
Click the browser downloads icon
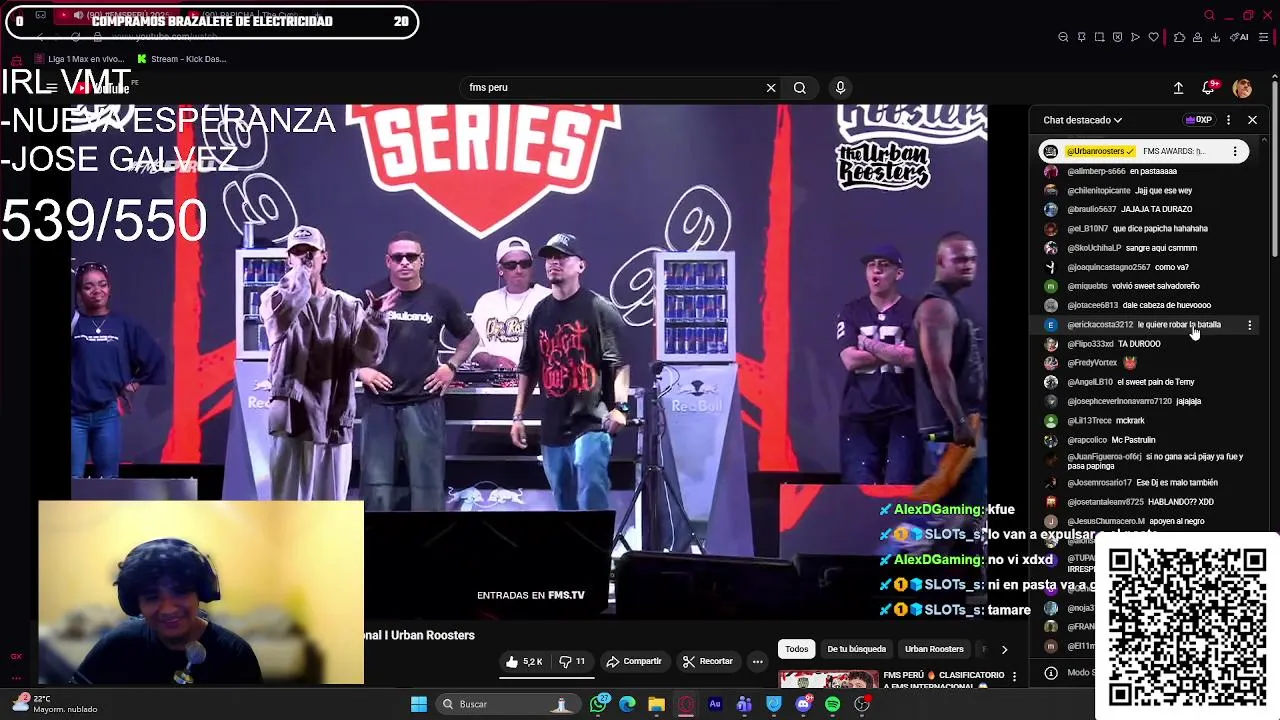tap(1215, 37)
